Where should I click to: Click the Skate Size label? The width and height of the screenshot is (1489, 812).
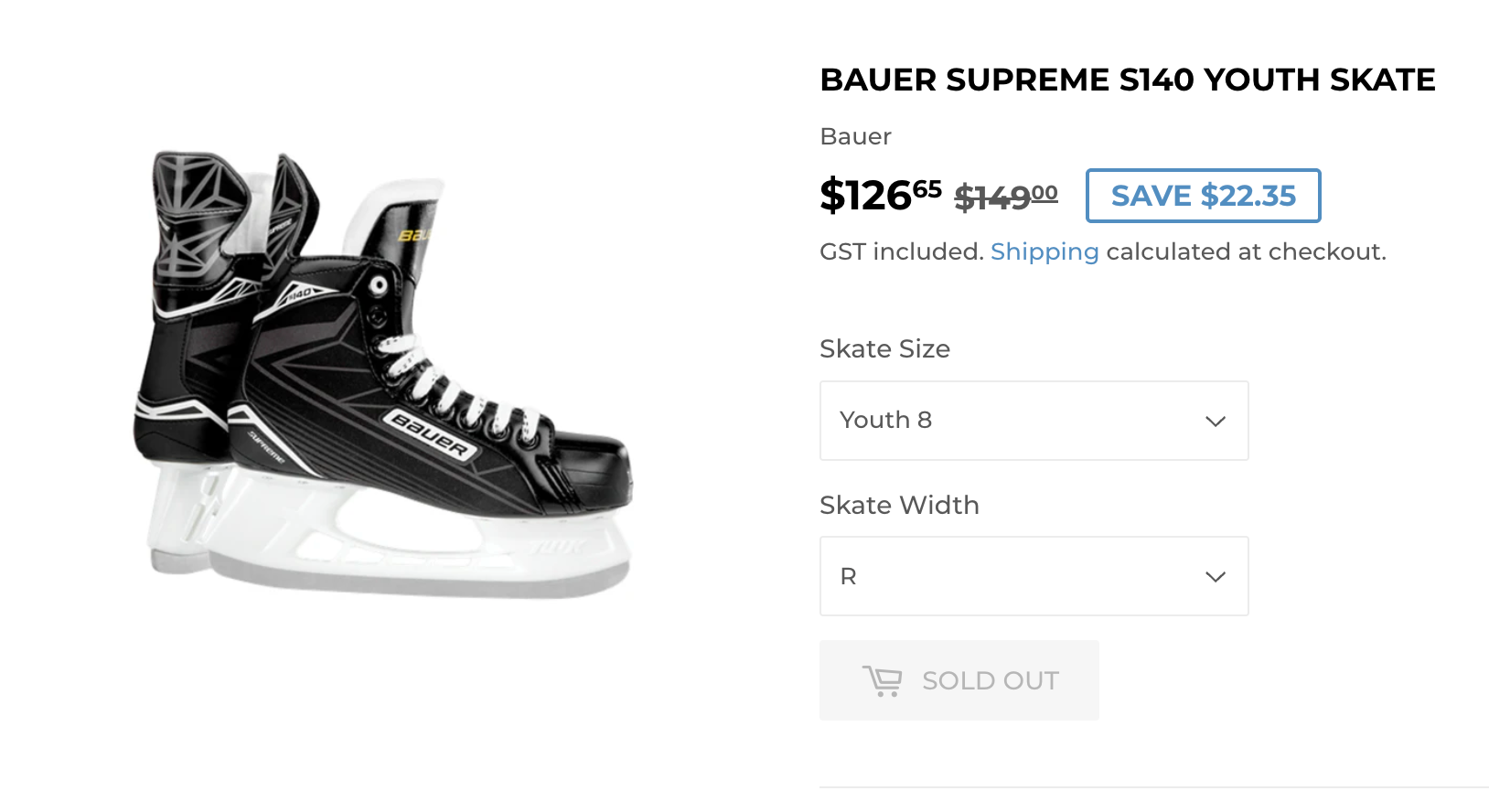click(x=884, y=348)
